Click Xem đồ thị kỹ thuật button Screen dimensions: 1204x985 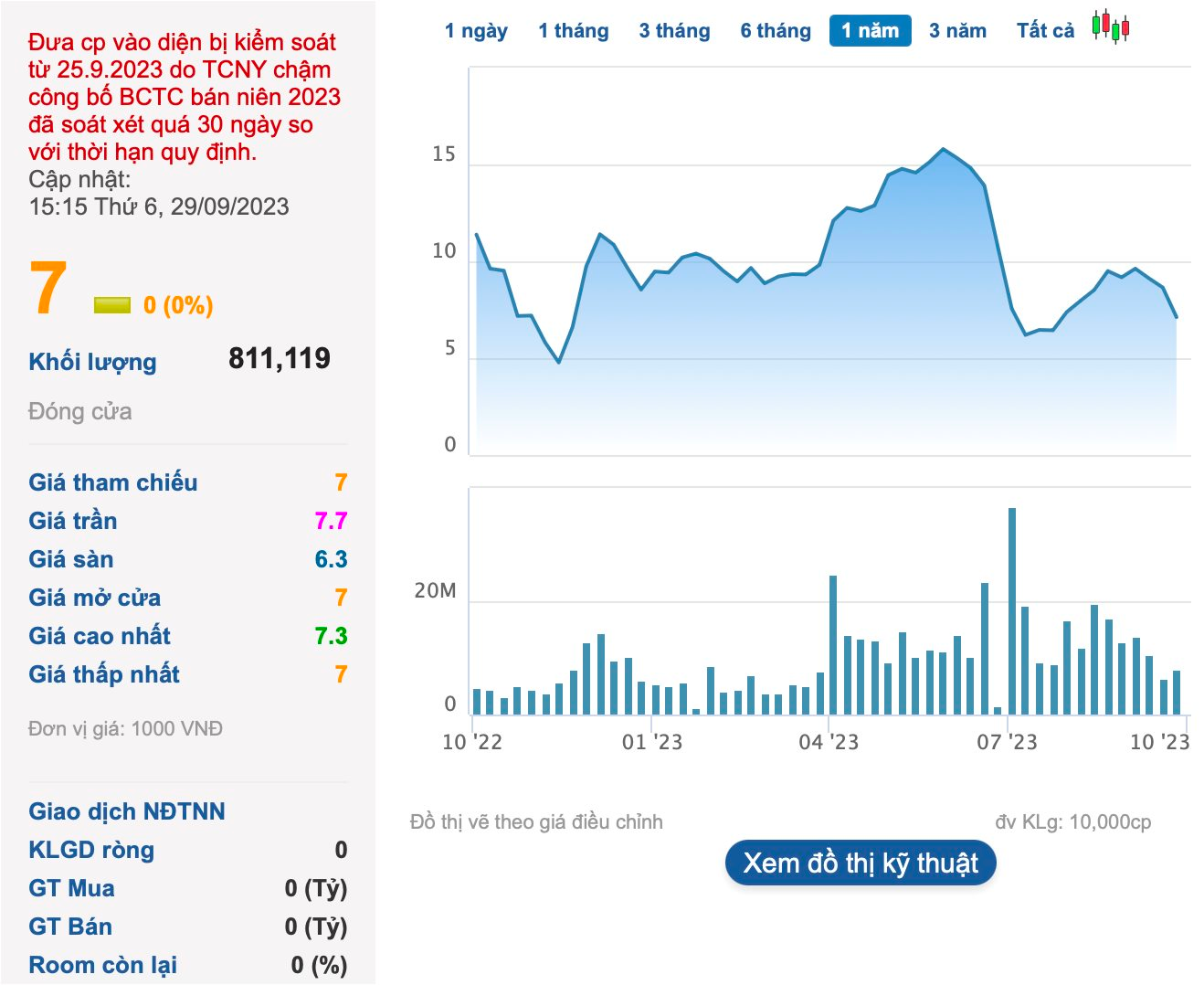point(861,863)
